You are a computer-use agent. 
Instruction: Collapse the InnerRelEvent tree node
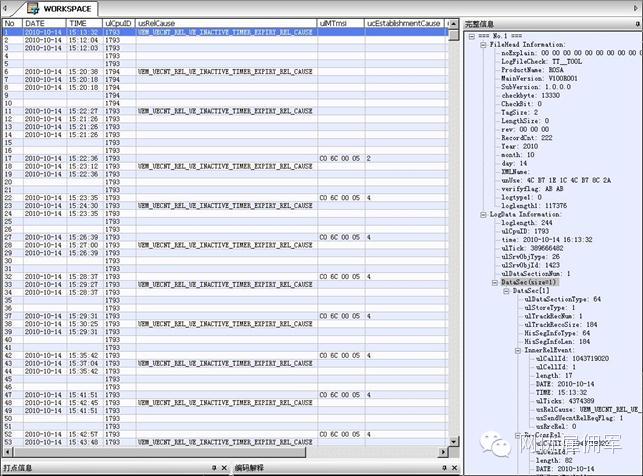tap(518, 350)
